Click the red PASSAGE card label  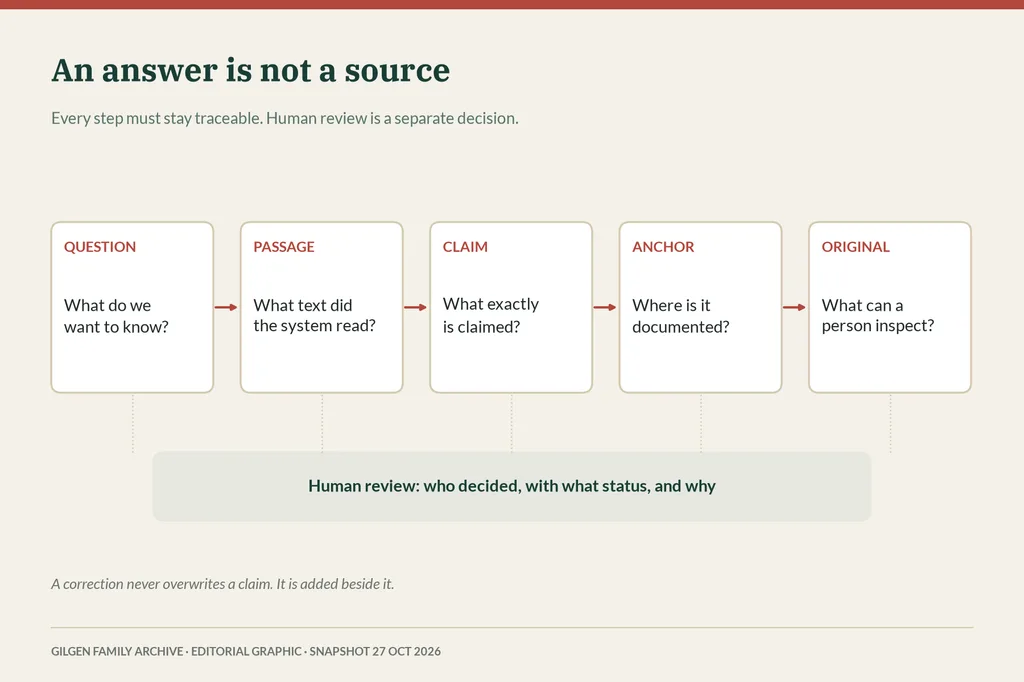pos(284,247)
